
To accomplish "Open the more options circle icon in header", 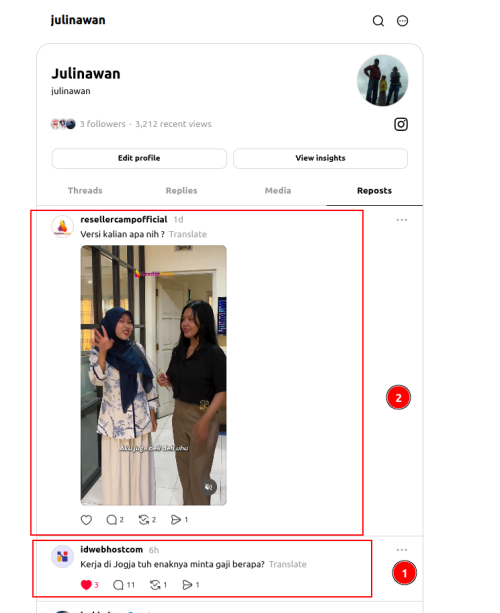I will point(402,21).
